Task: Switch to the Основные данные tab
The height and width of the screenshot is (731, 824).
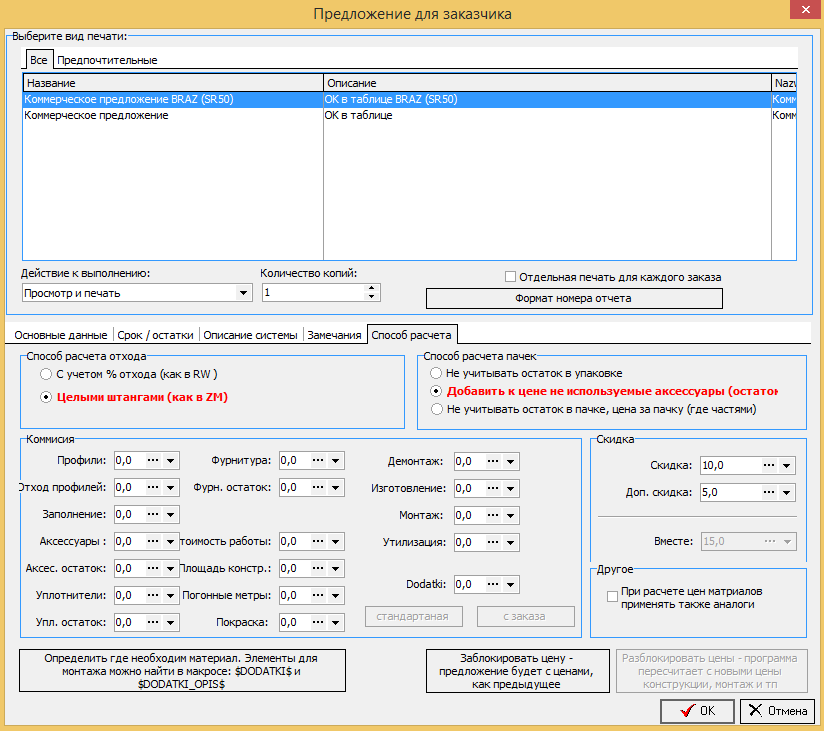Action: pyautogui.click(x=61, y=335)
